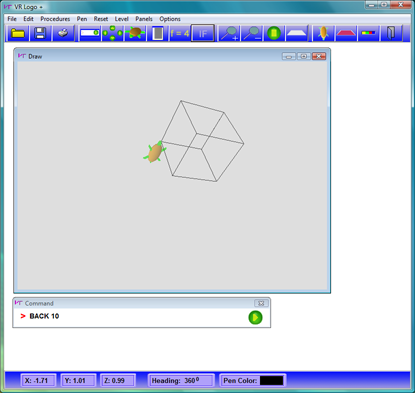Click the multicolor bar toolbar icon
Viewport: 415px width, 393px height.
(x=368, y=33)
